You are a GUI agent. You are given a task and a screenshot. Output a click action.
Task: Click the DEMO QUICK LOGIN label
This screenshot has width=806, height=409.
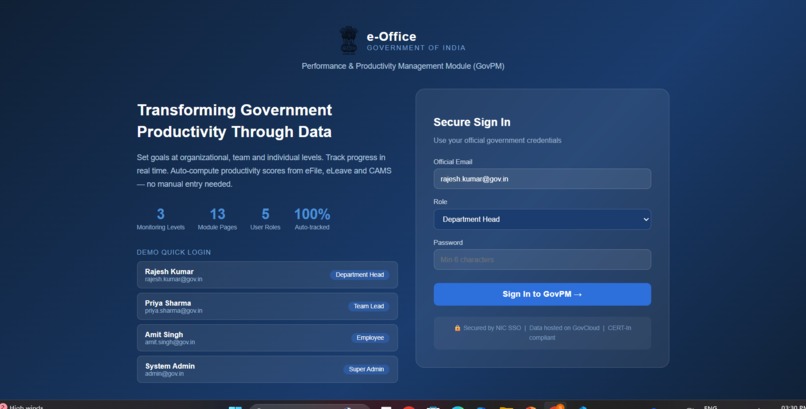(x=174, y=252)
